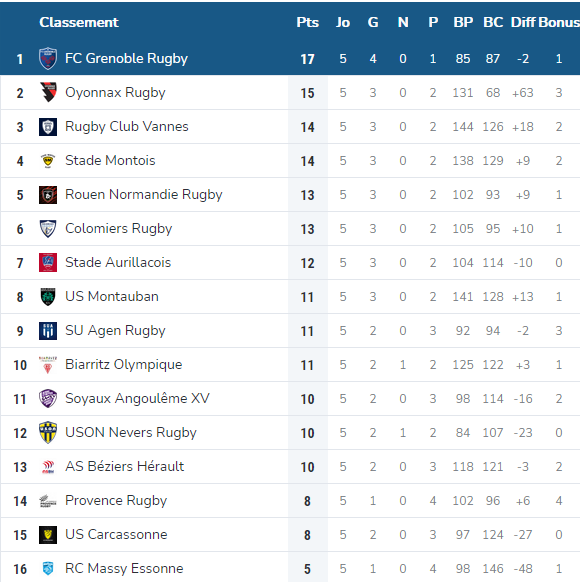The image size is (580, 582).
Task: Click the Classement header label
Action: pos(79,22)
